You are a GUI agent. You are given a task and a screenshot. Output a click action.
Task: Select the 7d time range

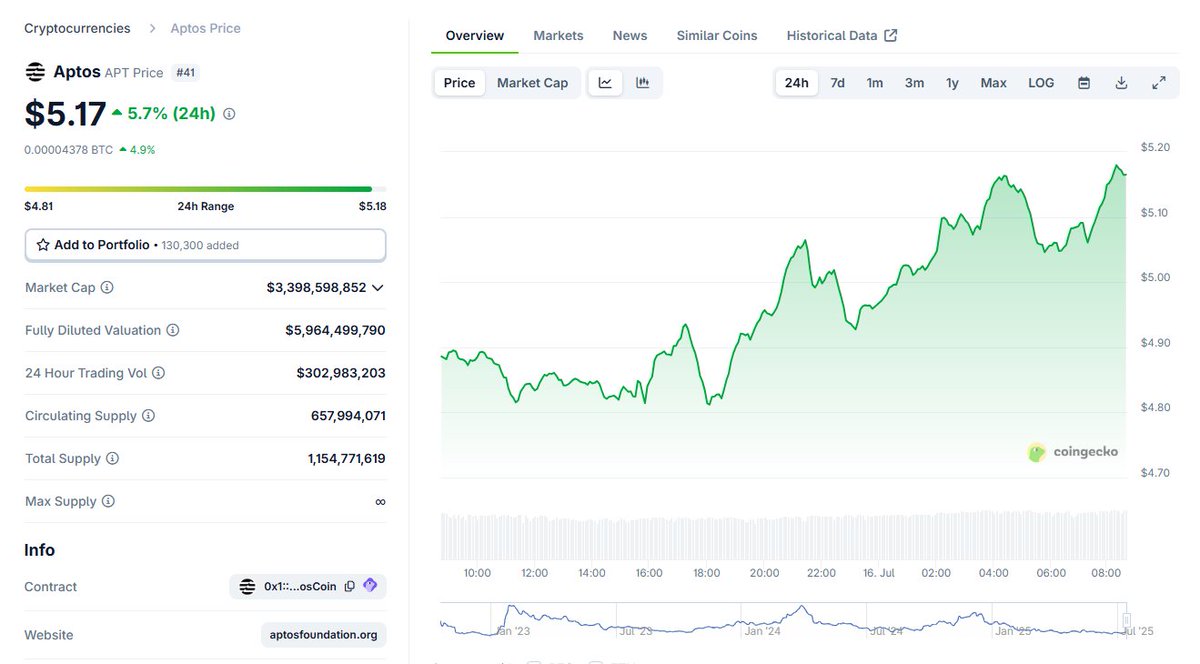pos(838,83)
